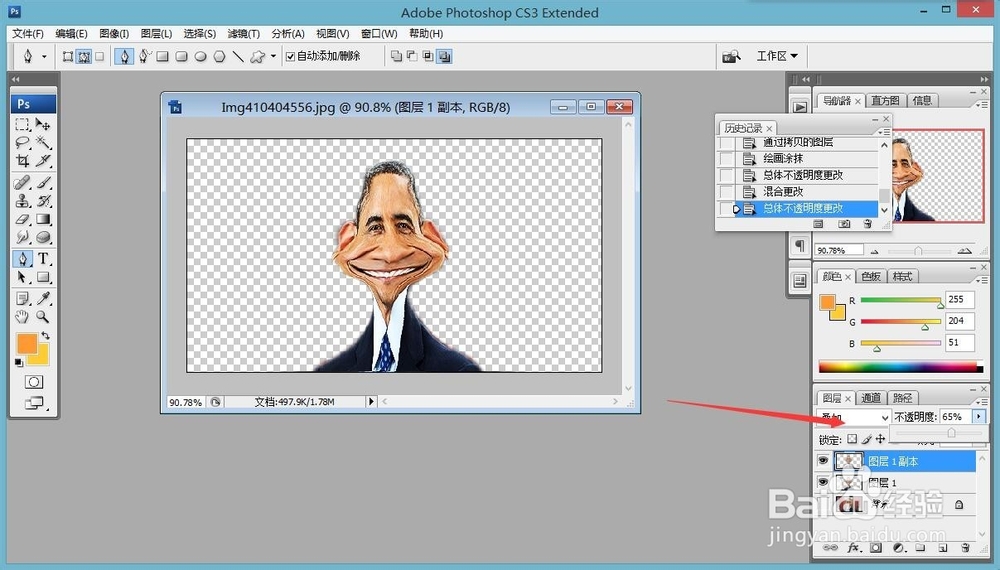Select the Rectangle Shape tool in toolbox
Screen dimensions: 1000x570
coord(43,277)
